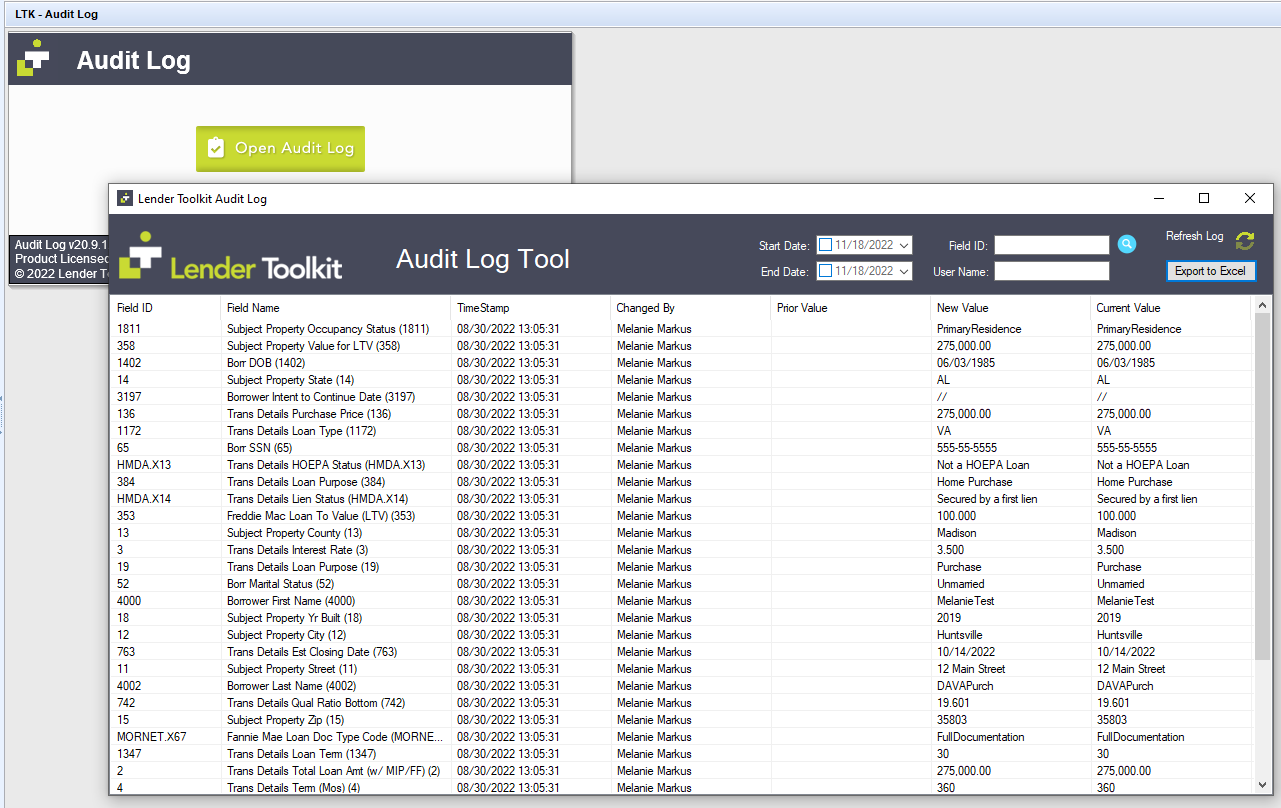
Task: Click scrollbar down arrow at grid bottom
Action: tap(1262, 785)
